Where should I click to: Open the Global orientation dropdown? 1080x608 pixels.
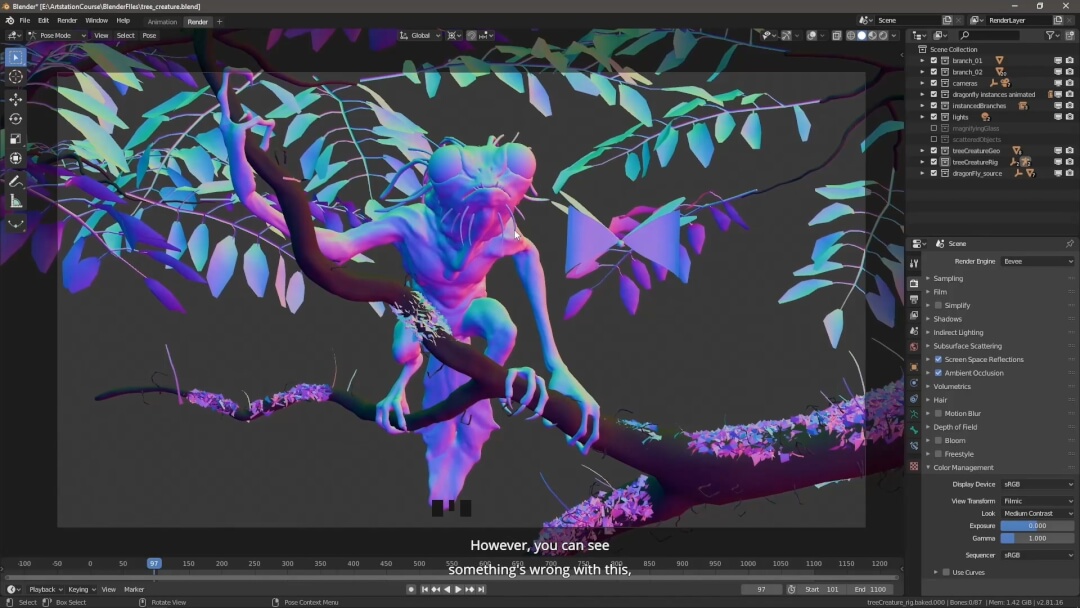pos(420,35)
